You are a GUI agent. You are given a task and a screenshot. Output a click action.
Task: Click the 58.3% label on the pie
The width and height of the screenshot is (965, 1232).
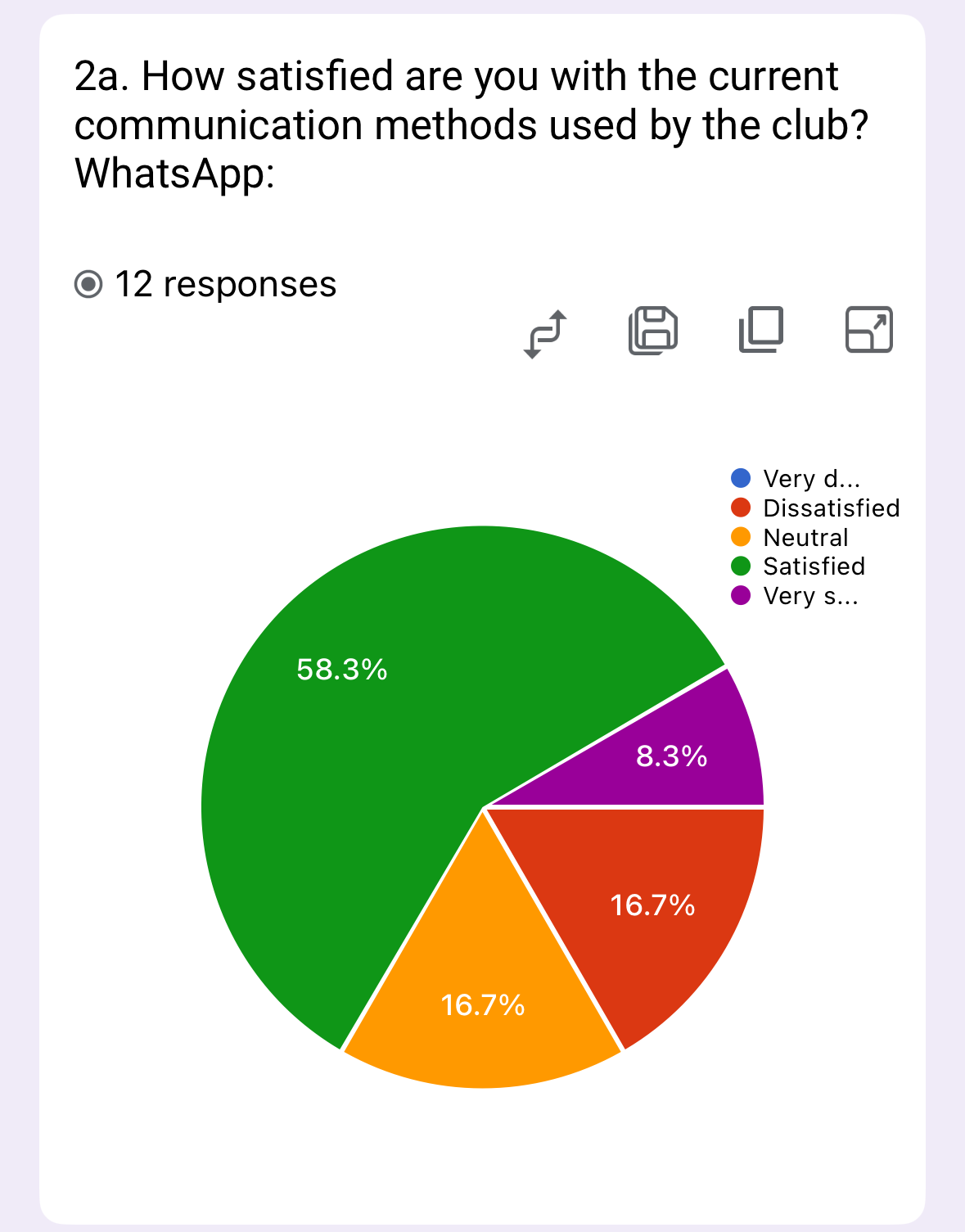[x=342, y=670]
